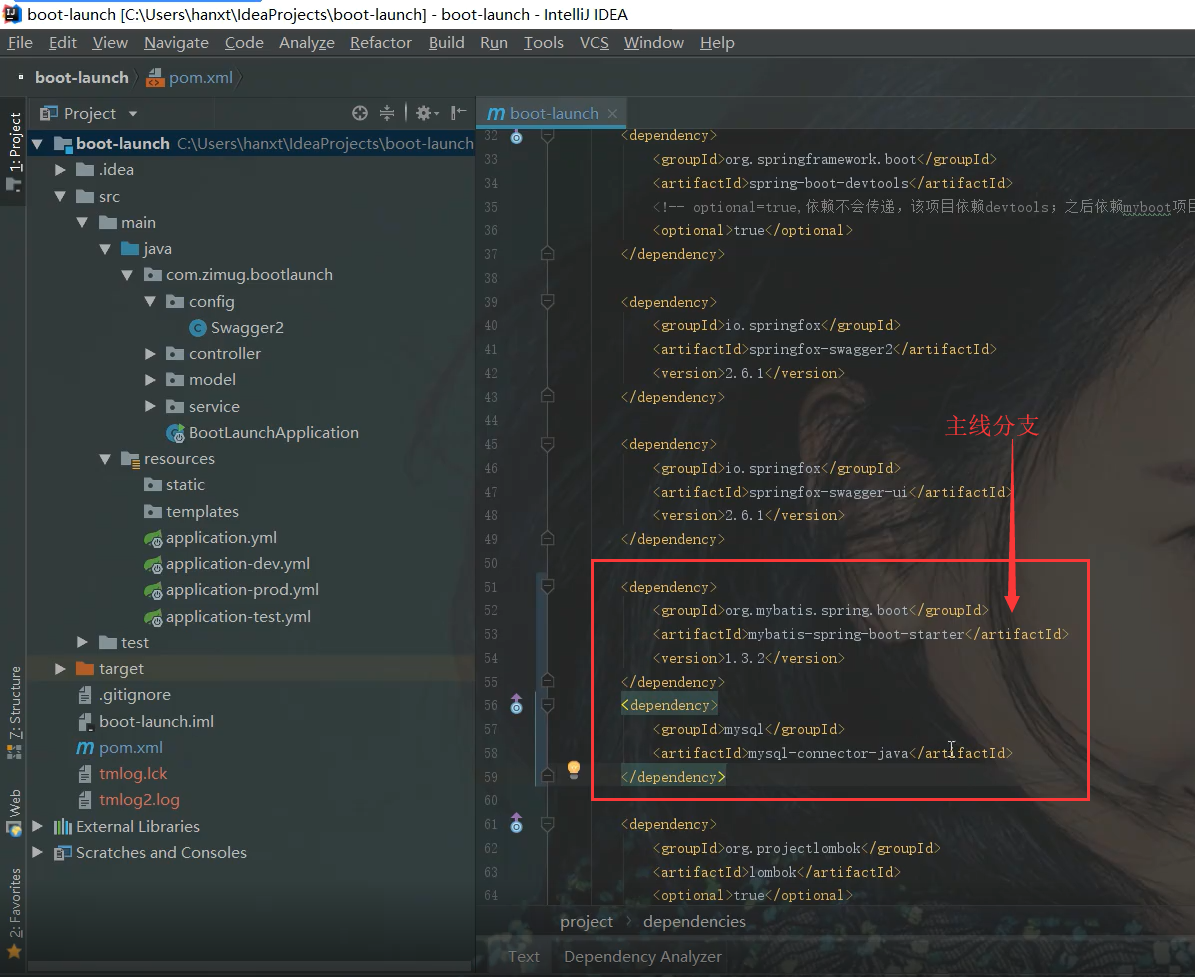The height and width of the screenshot is (977, 1195).
Task: Open the Tools menu
Action: 543,43
